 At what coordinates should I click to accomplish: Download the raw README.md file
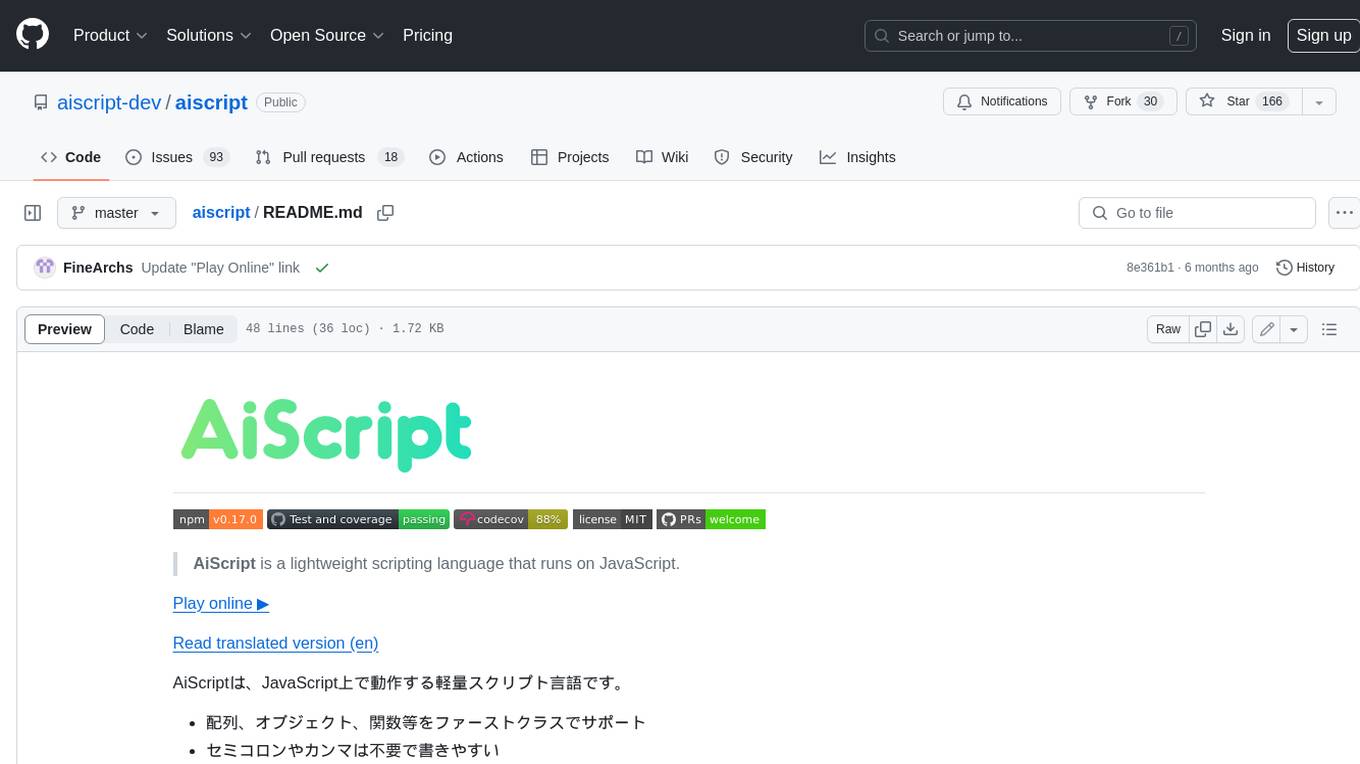pos(1231,329)
